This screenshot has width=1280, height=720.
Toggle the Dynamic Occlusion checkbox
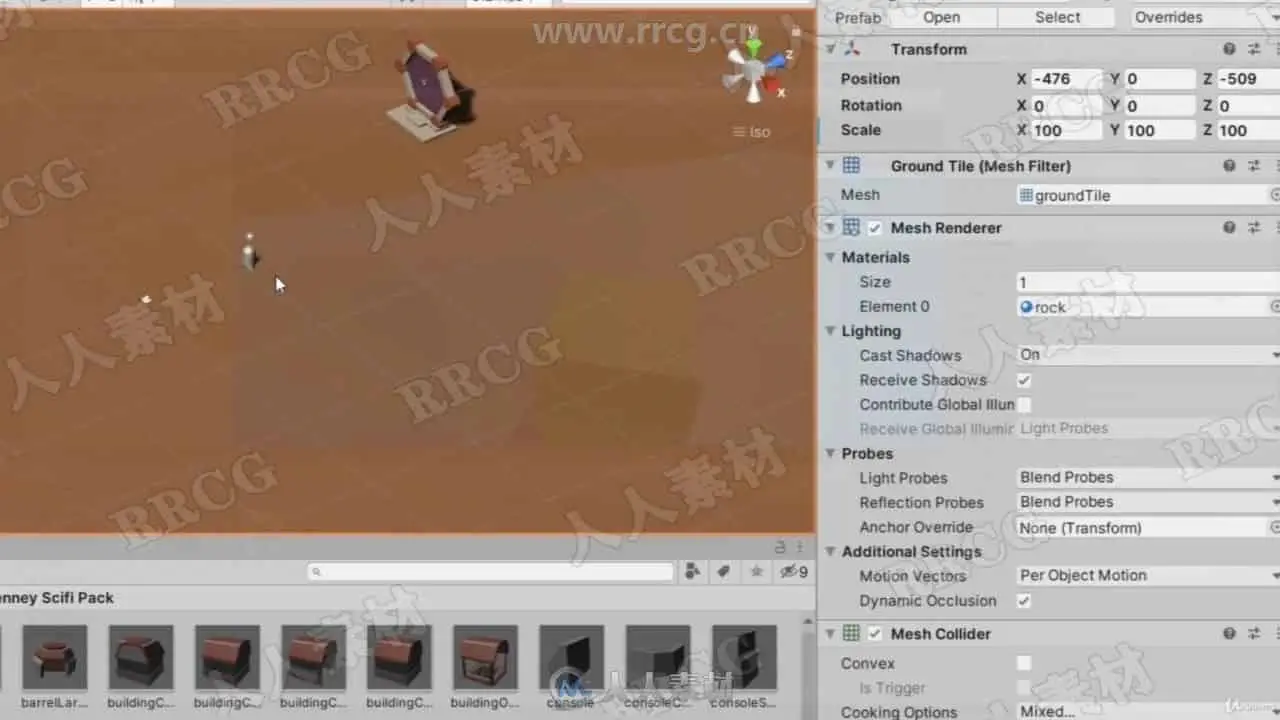pyautogui.click(x=1024, y=601)
